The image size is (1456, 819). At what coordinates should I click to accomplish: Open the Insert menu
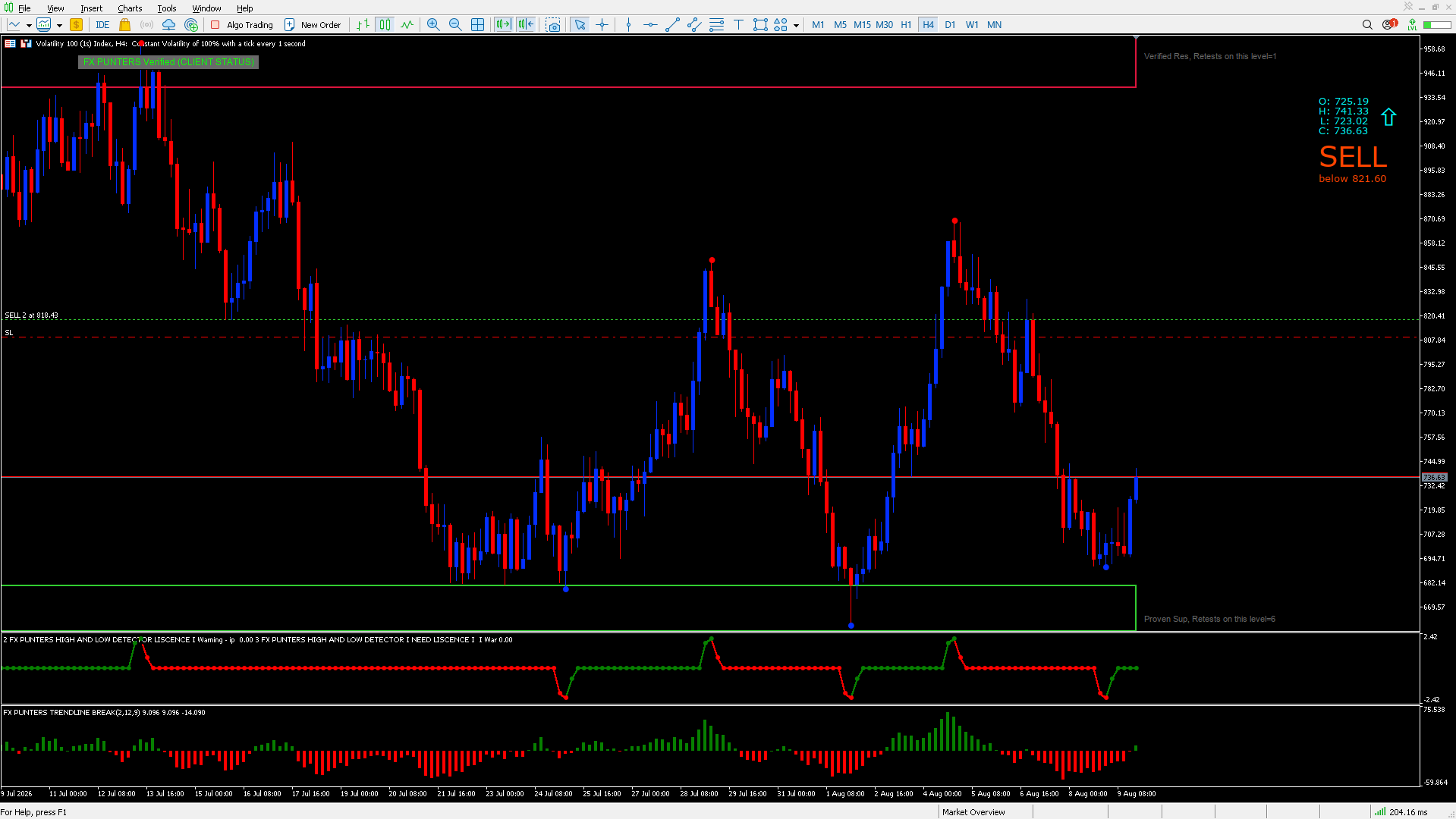tap(92, 8)
